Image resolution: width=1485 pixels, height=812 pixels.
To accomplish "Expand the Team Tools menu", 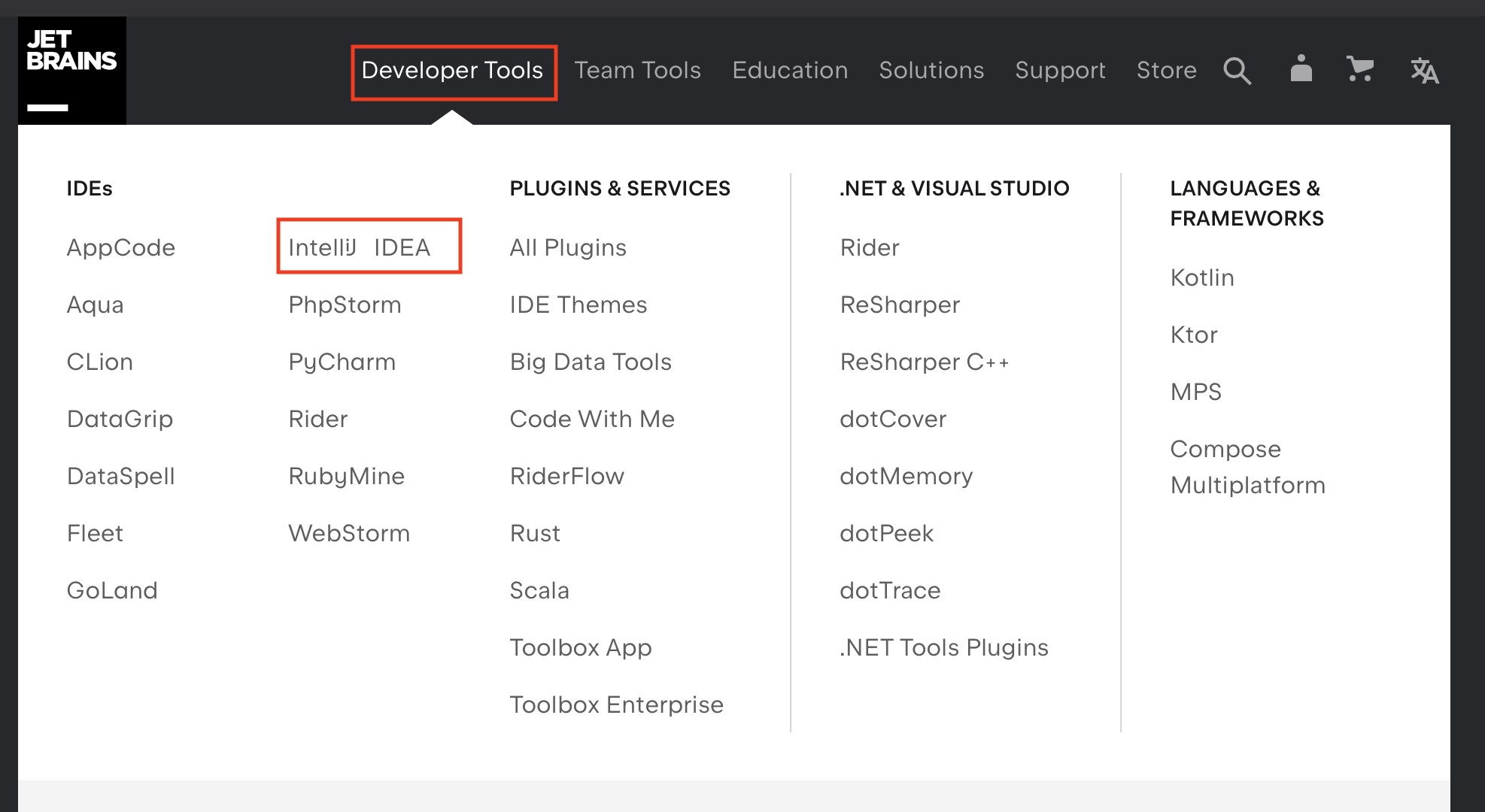I will click(637, 71).
